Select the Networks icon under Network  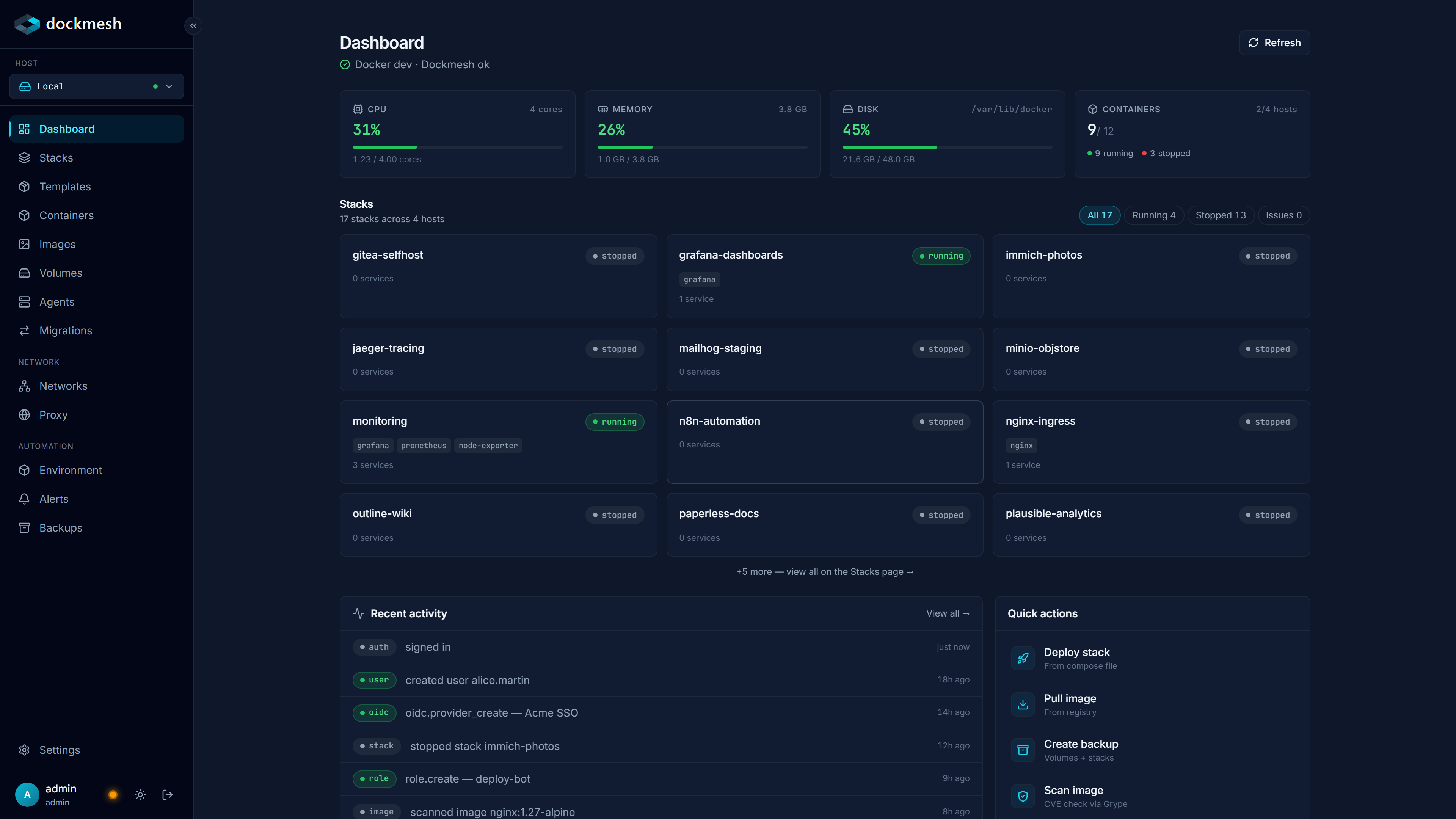(25, 386)
